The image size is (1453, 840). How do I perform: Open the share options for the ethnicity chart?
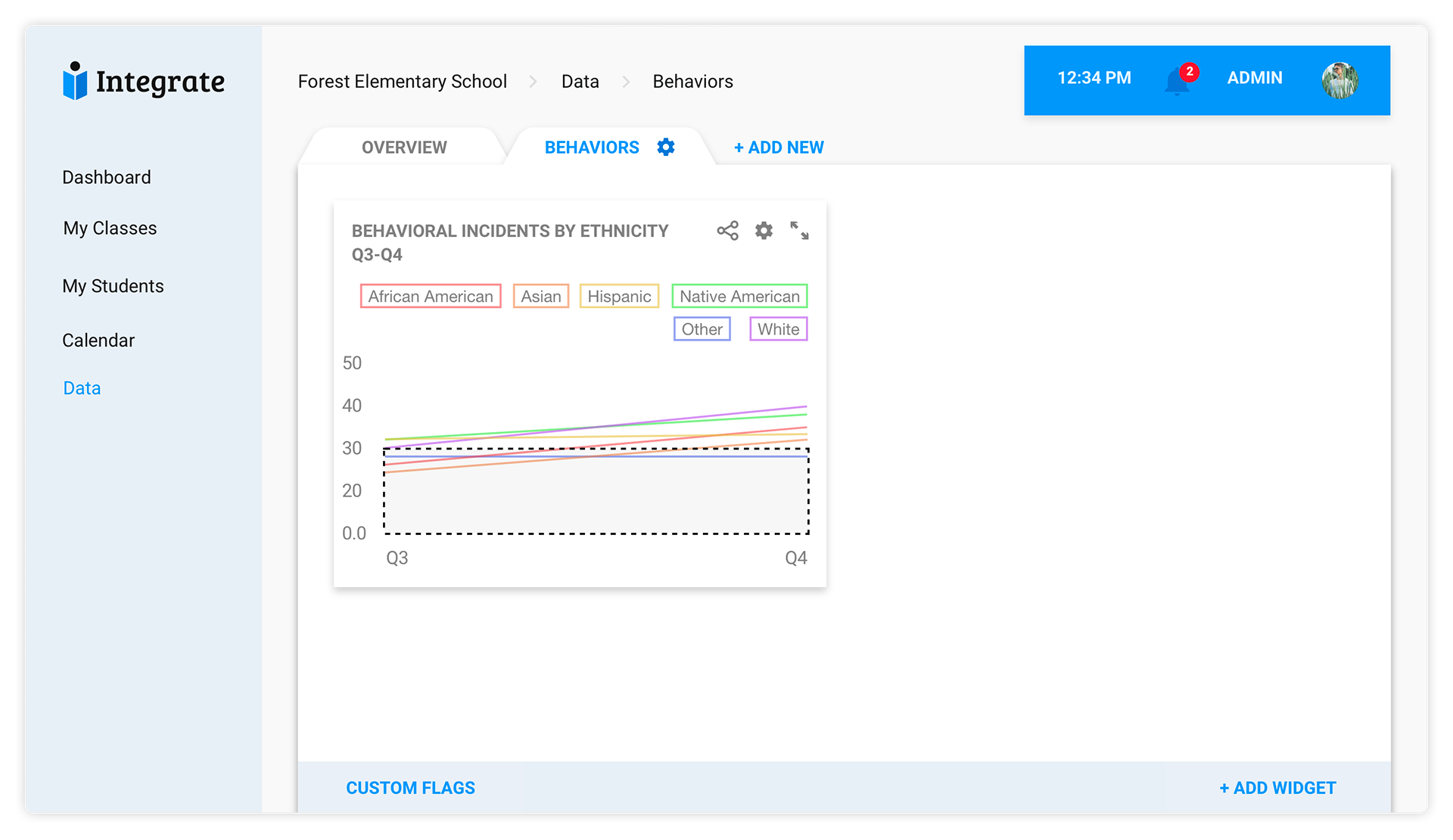(727, 230)
